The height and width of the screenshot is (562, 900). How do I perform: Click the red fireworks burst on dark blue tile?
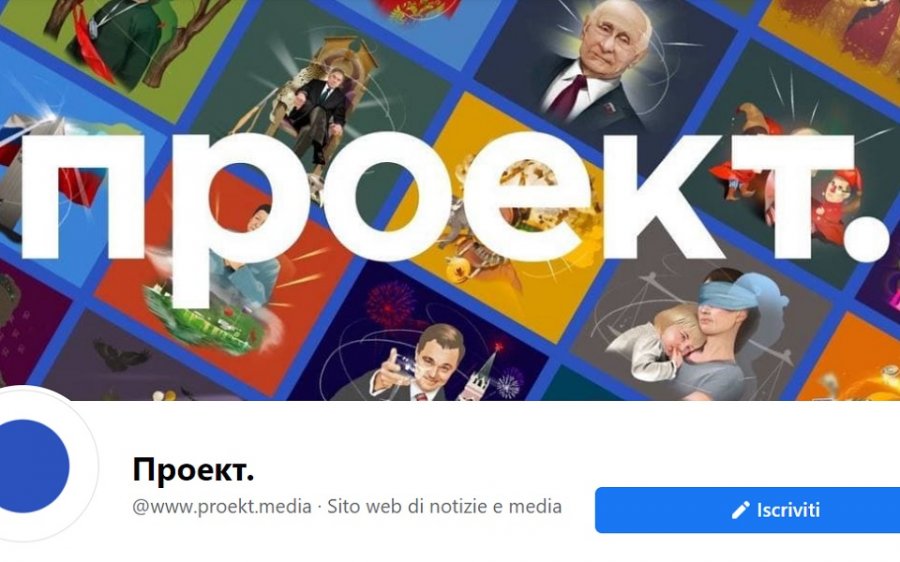(x=390, y=303)
